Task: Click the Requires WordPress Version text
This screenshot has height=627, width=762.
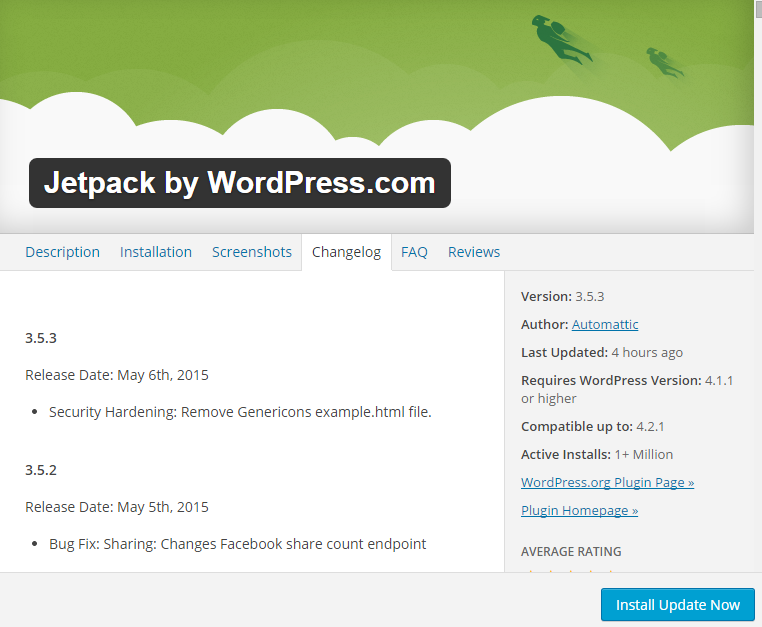Action: click(x=627, y=389)
